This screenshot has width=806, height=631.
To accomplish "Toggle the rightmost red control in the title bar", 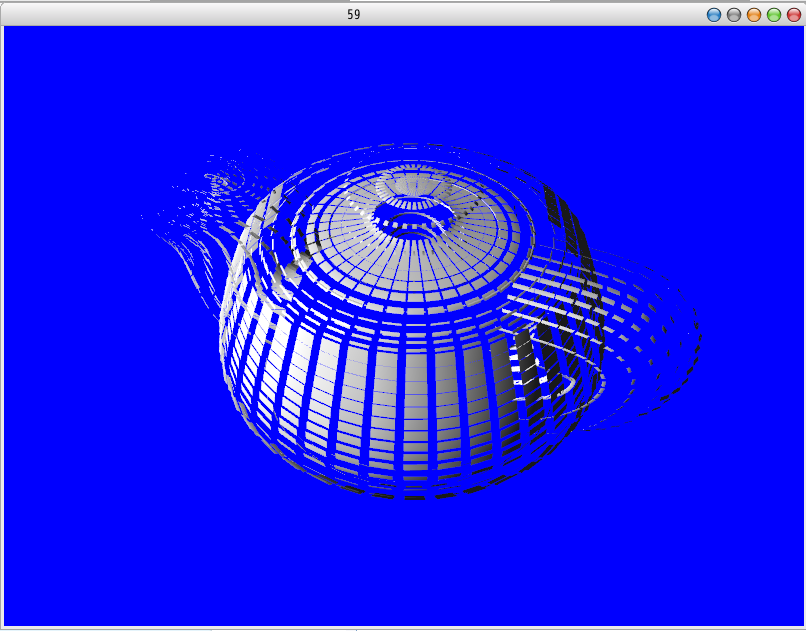I will [x=792, y=14].
